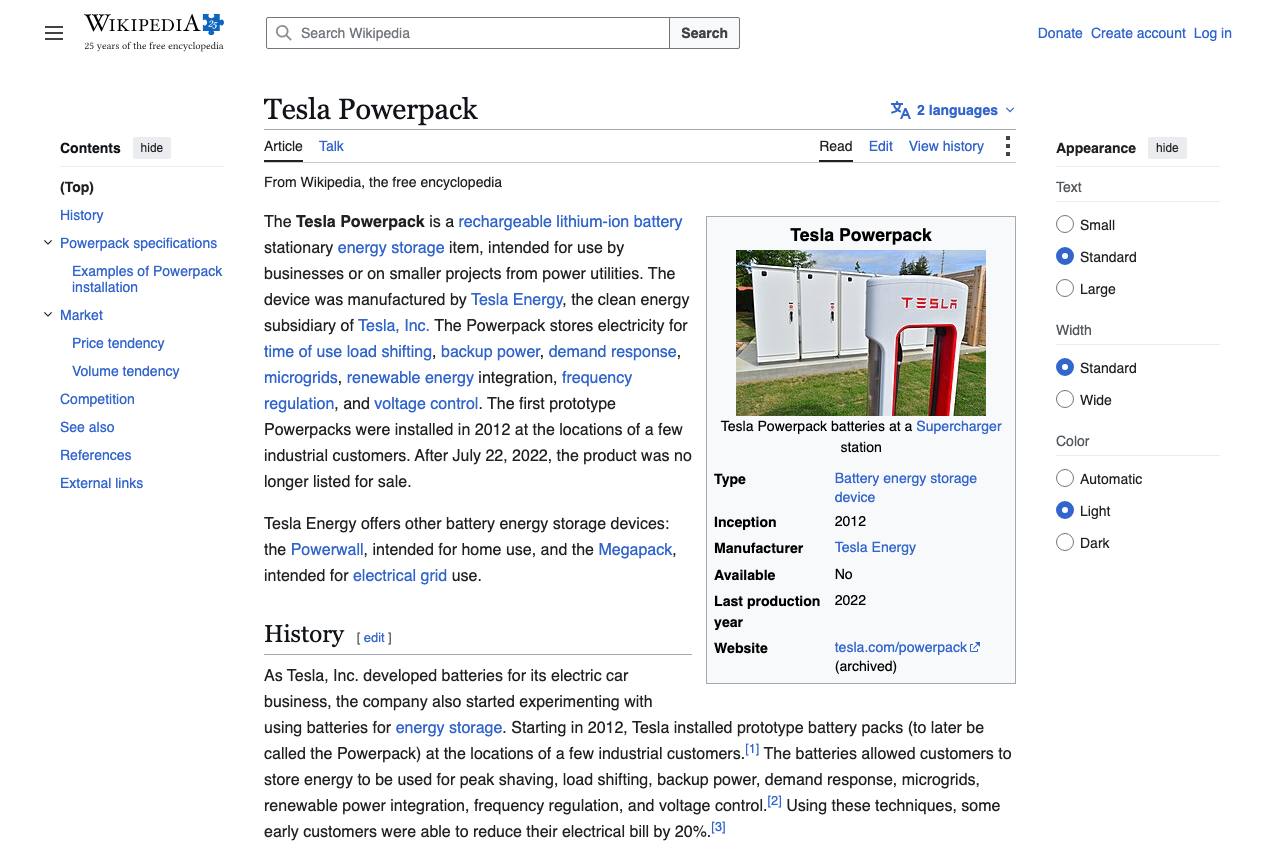
Task: Select Light color mode
Action: [1065, 511]
